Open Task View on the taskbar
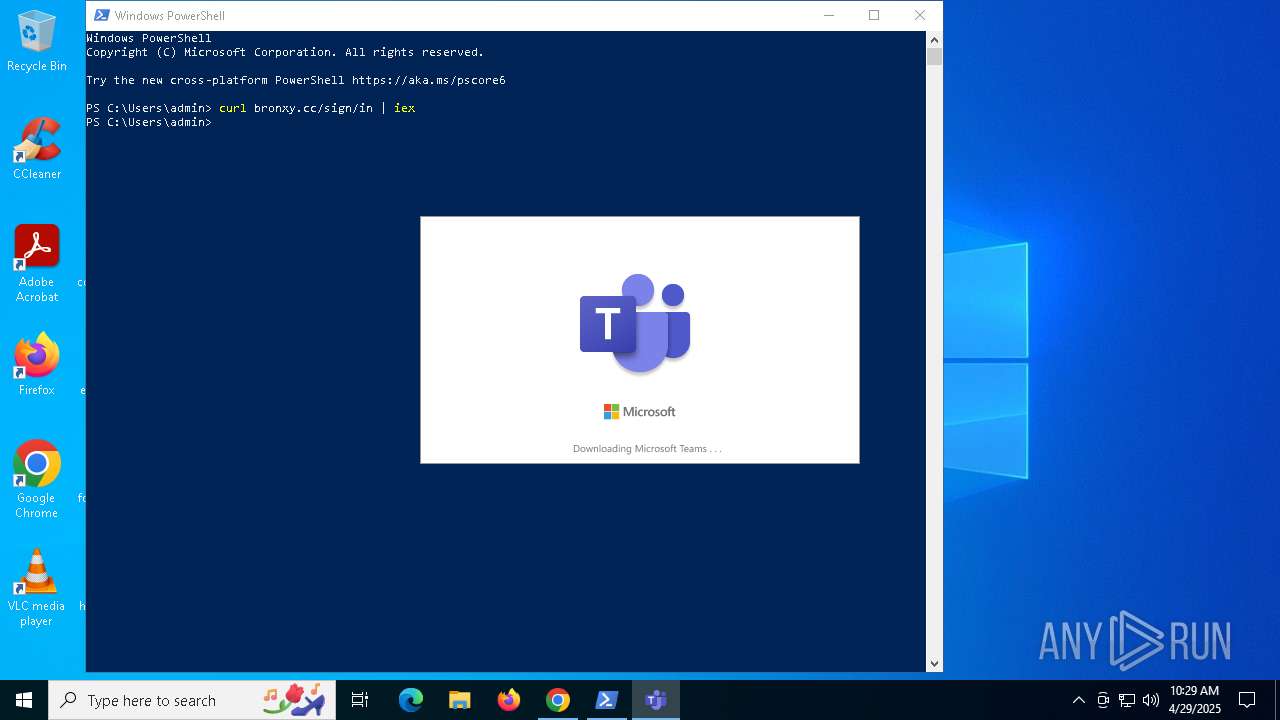The image size is (1280, 720). pos(360,700)
